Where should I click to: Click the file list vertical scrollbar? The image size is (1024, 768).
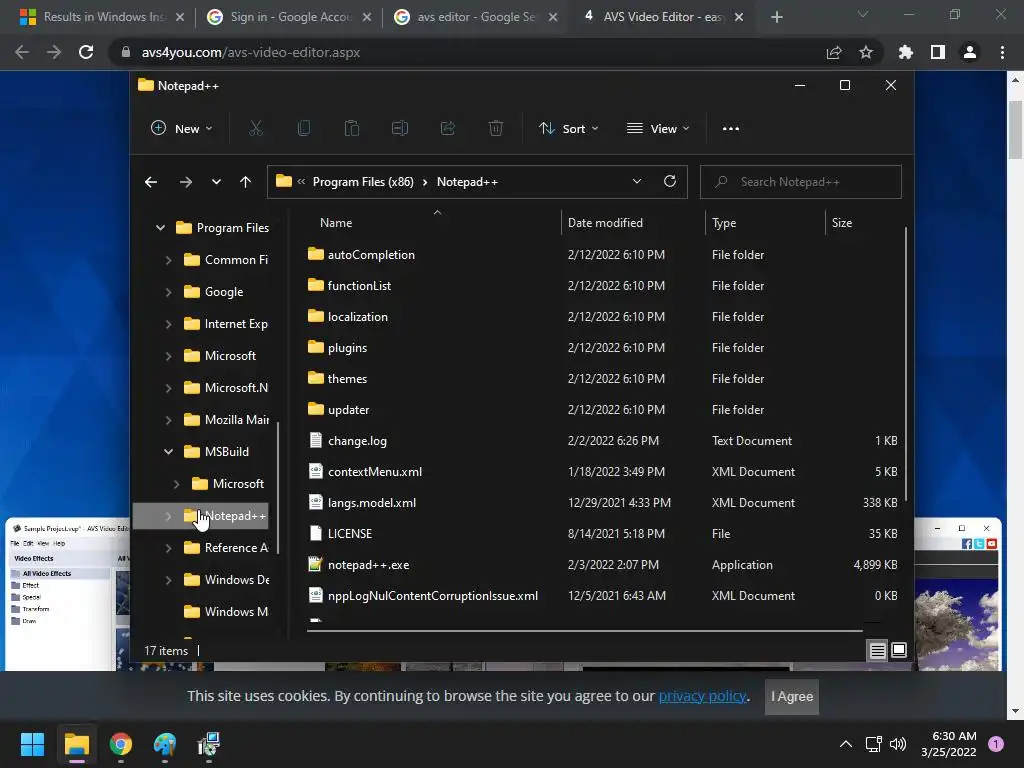(x=906, y=364)
